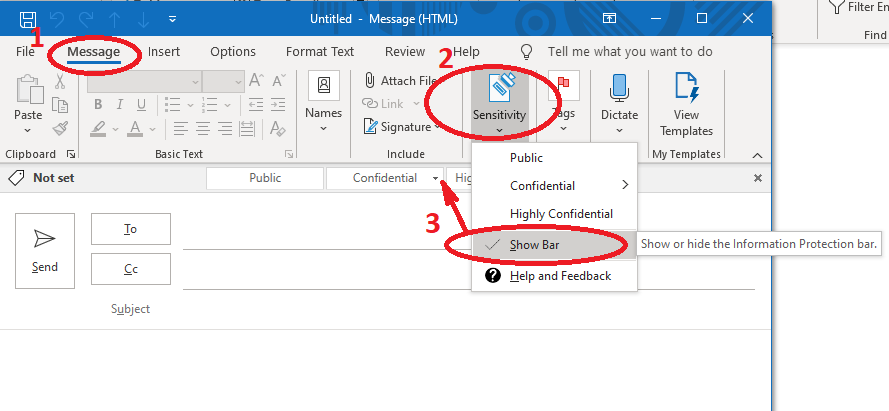Screen dimensions: 889x411
Task: Switch to the Message tab
Action: tap(94, 52)
